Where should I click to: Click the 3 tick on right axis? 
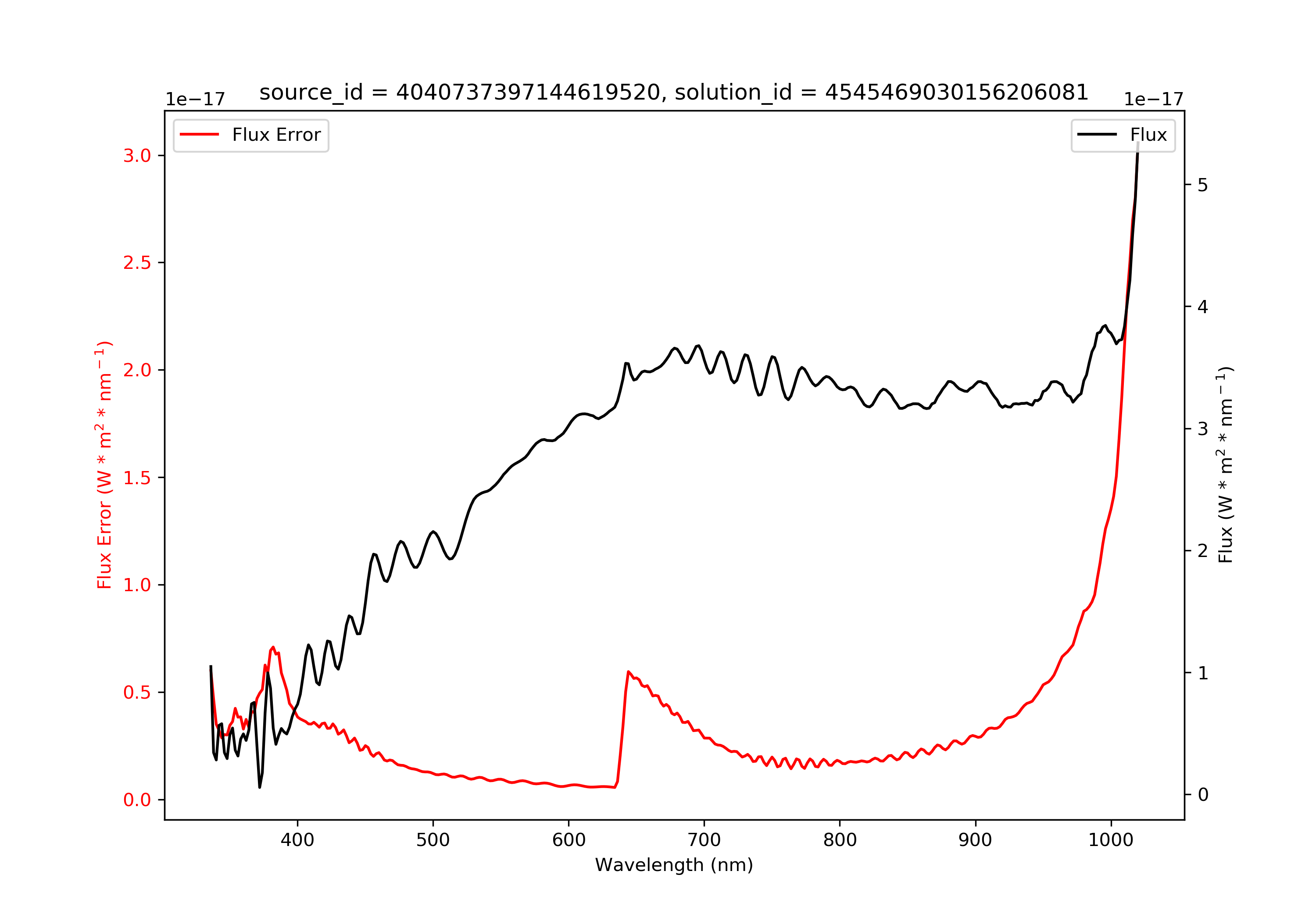click(1203, 429)
